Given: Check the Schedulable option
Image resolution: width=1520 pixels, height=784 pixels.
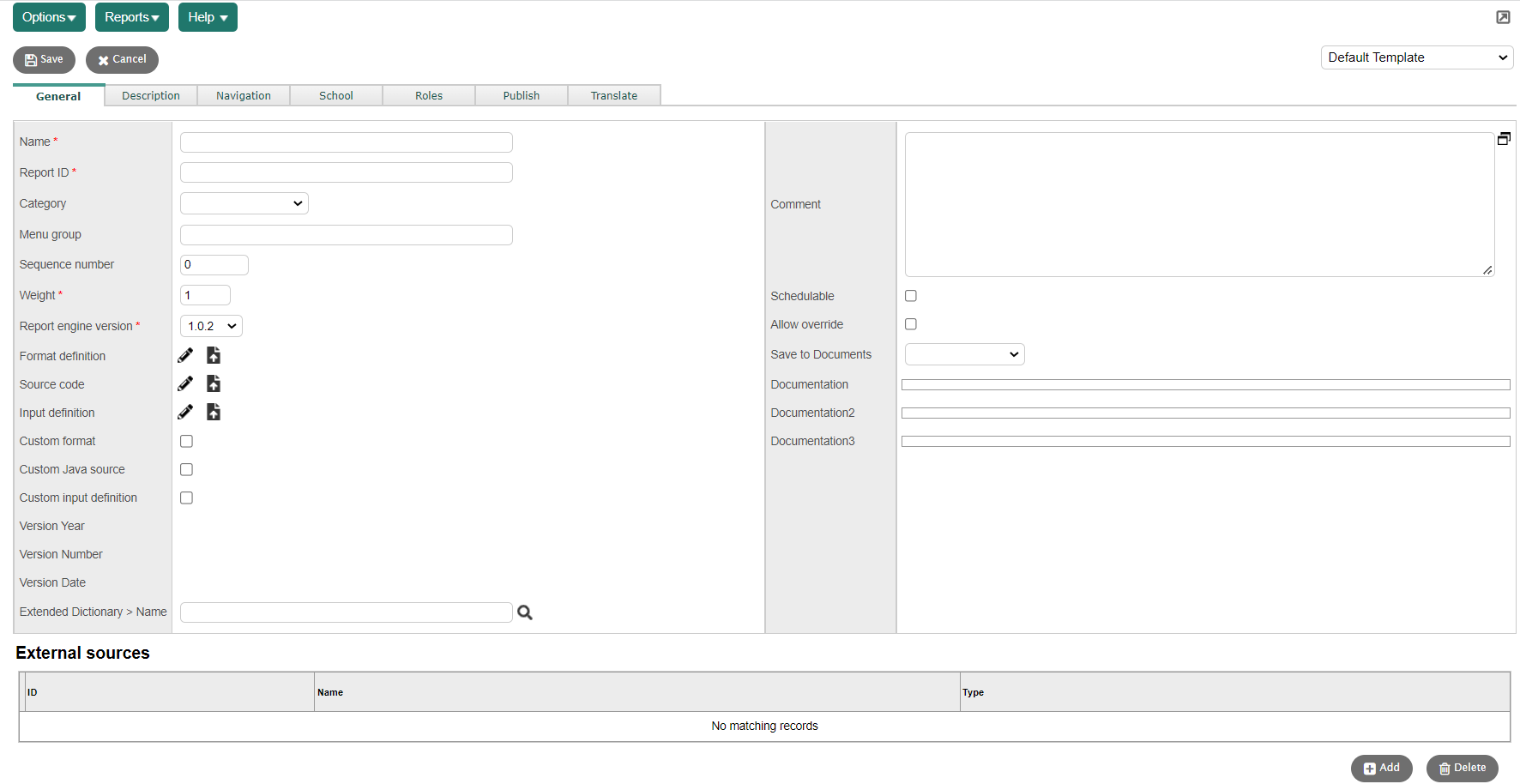Looking at the screenshot, I should click(910, 295).
